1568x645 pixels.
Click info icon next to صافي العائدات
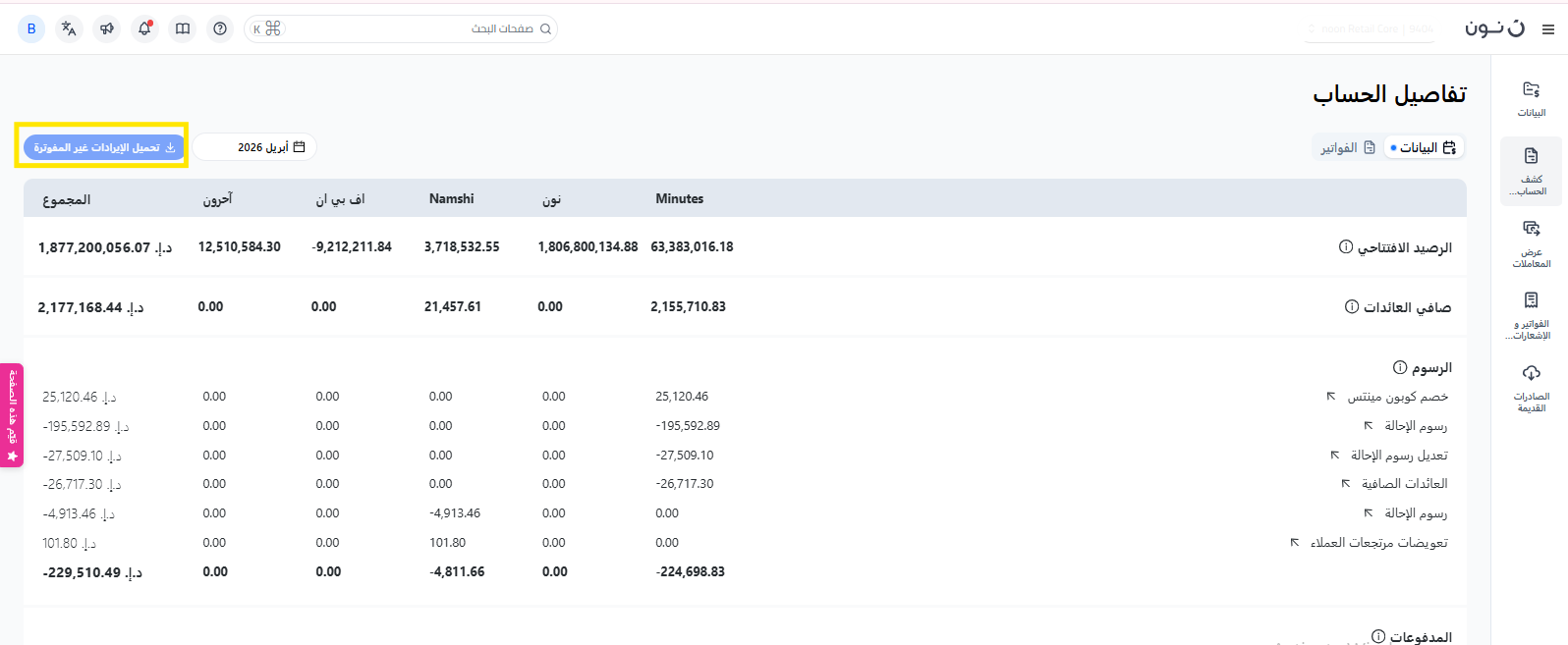tap(1352, 306)
